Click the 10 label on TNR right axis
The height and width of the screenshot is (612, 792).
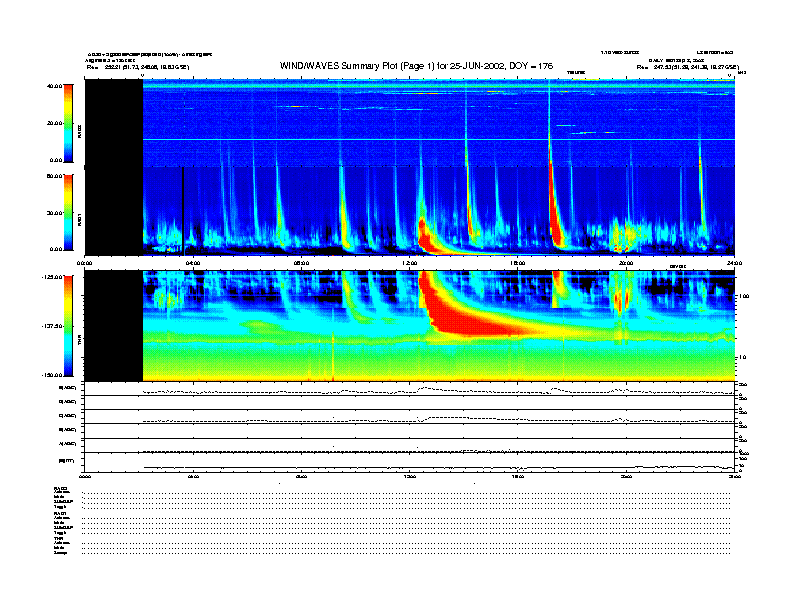(x=744, y=357)
